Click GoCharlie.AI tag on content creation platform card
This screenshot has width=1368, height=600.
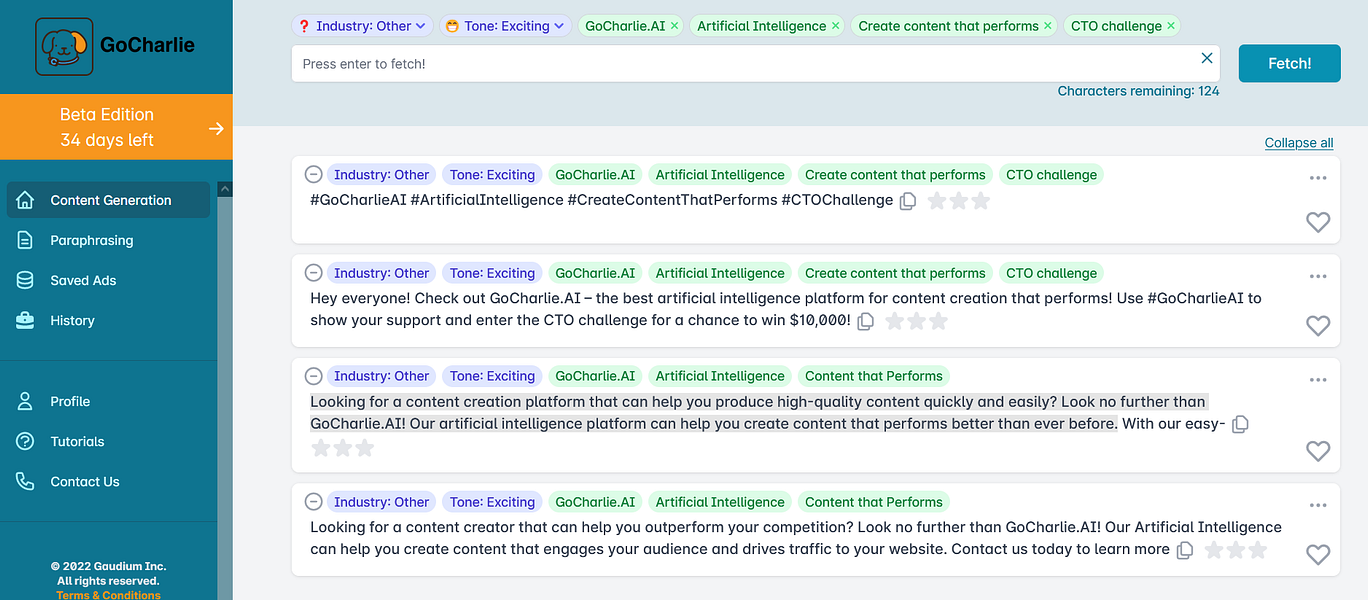tap(595, 376)
